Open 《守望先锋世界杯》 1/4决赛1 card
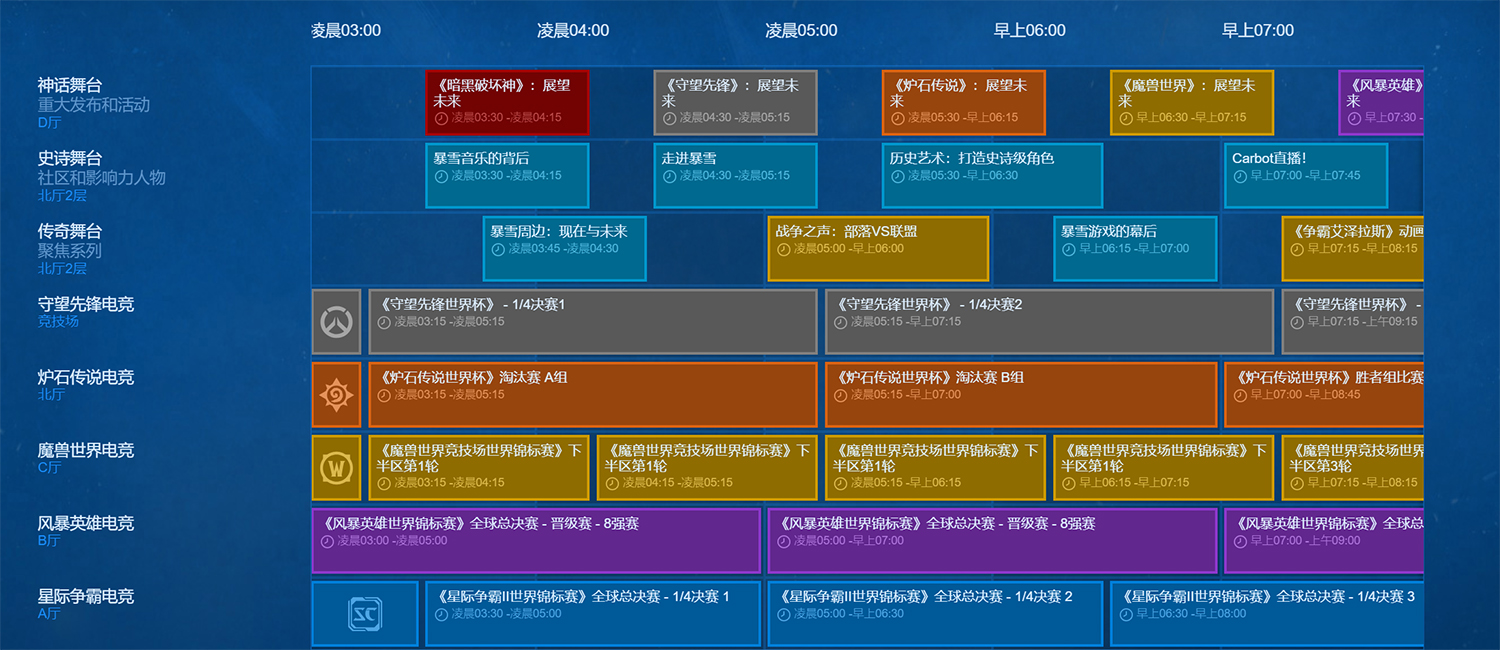Screen dimensions: 1500x650 tap(593, 322)
